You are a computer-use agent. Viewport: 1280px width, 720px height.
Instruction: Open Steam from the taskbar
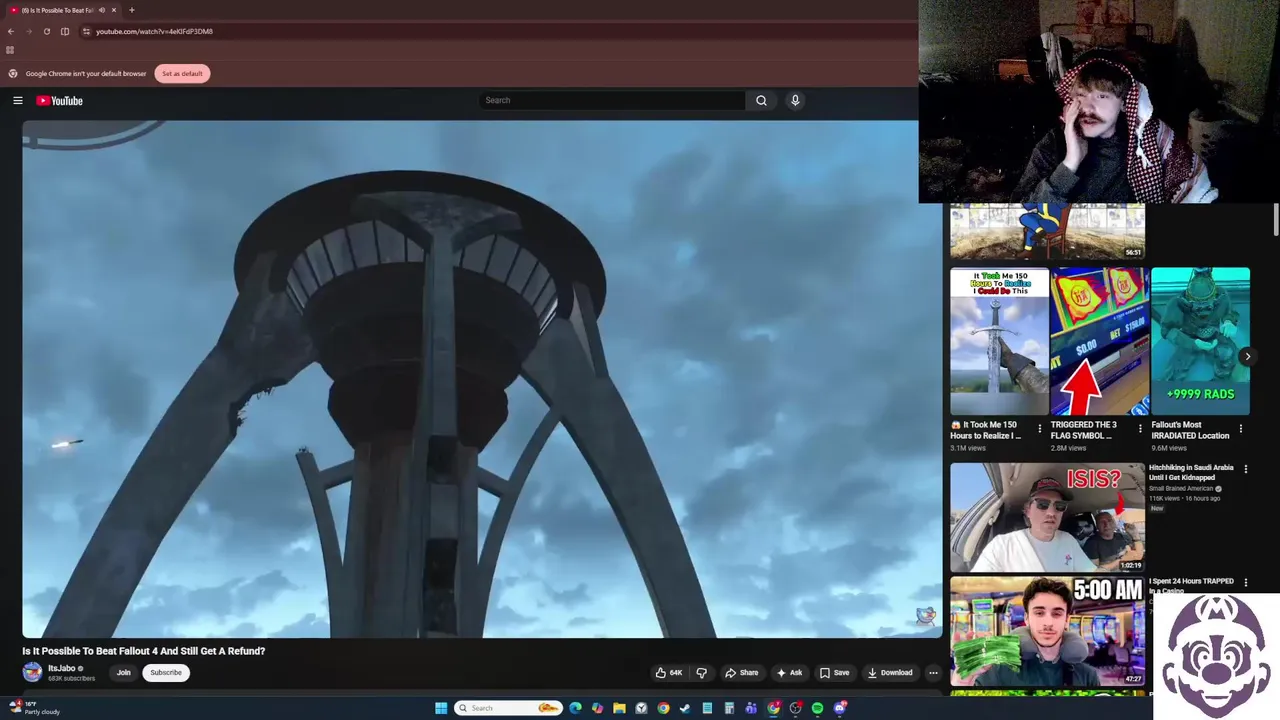click(685, 708)
